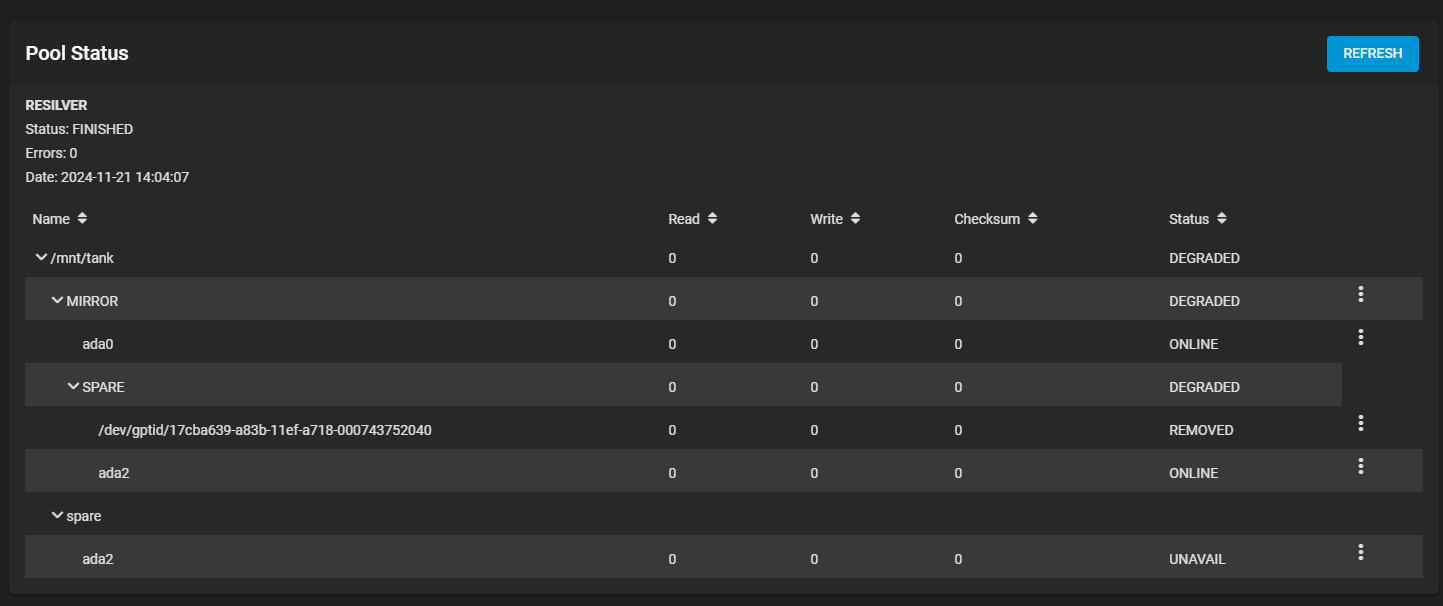Collapse the MIRROR vdev node
The height and width of the screenshot is (606, 1443).
[57, 301]
